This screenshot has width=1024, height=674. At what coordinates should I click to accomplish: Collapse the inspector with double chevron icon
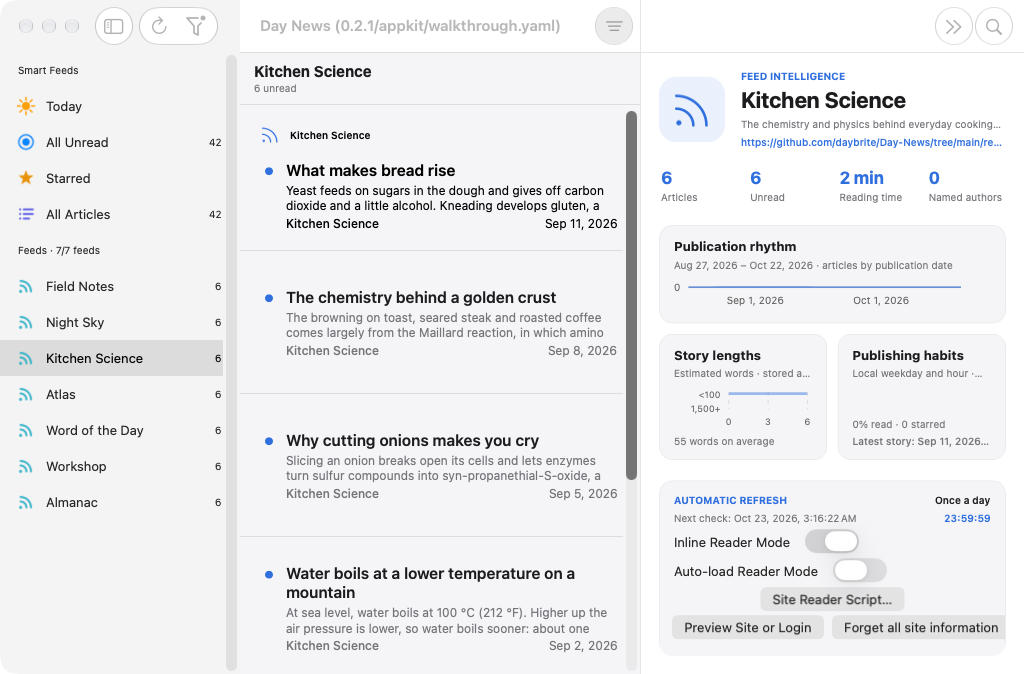953,26
